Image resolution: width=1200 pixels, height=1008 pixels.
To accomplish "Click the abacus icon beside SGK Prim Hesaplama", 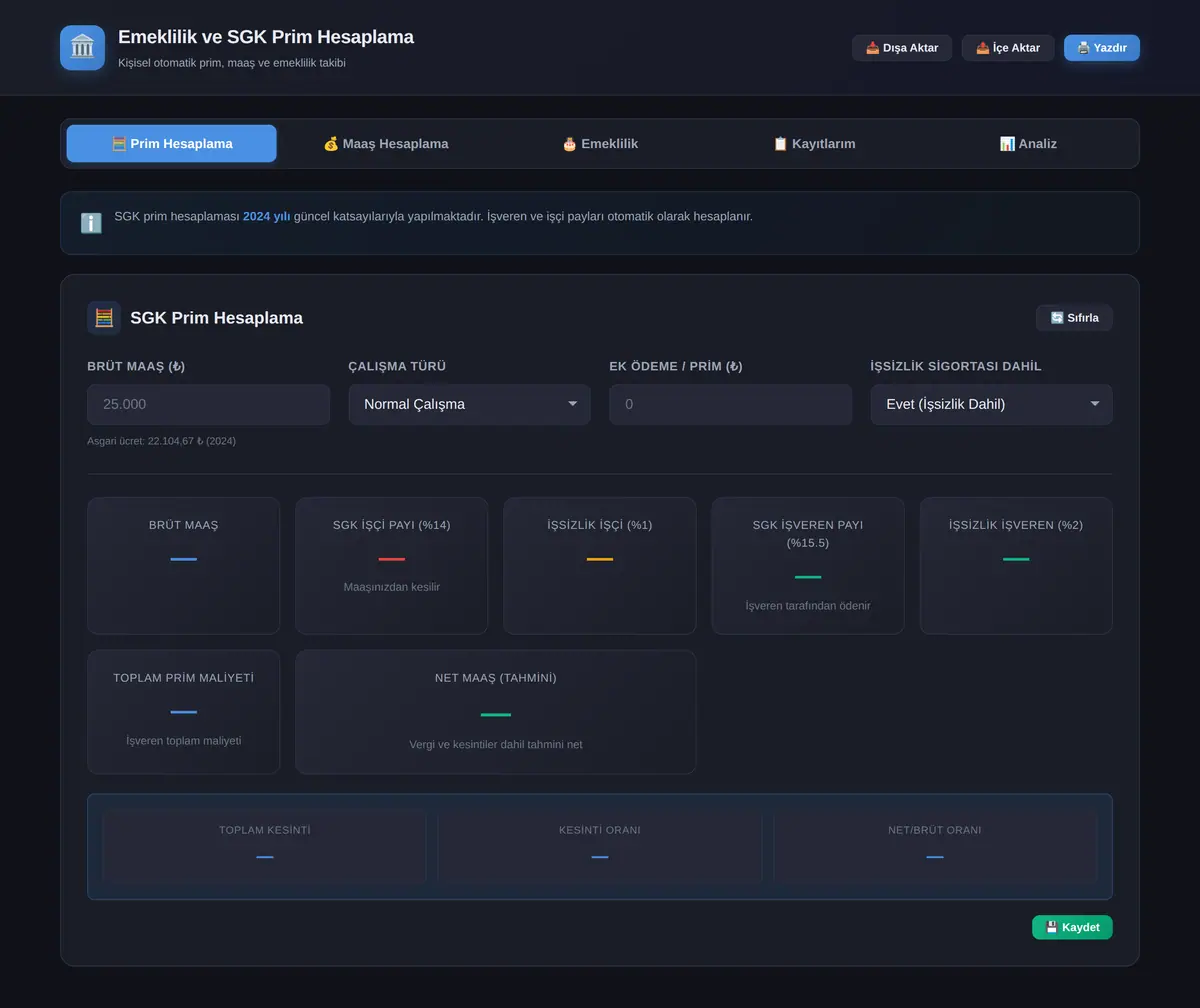I will tap(104, 318).
